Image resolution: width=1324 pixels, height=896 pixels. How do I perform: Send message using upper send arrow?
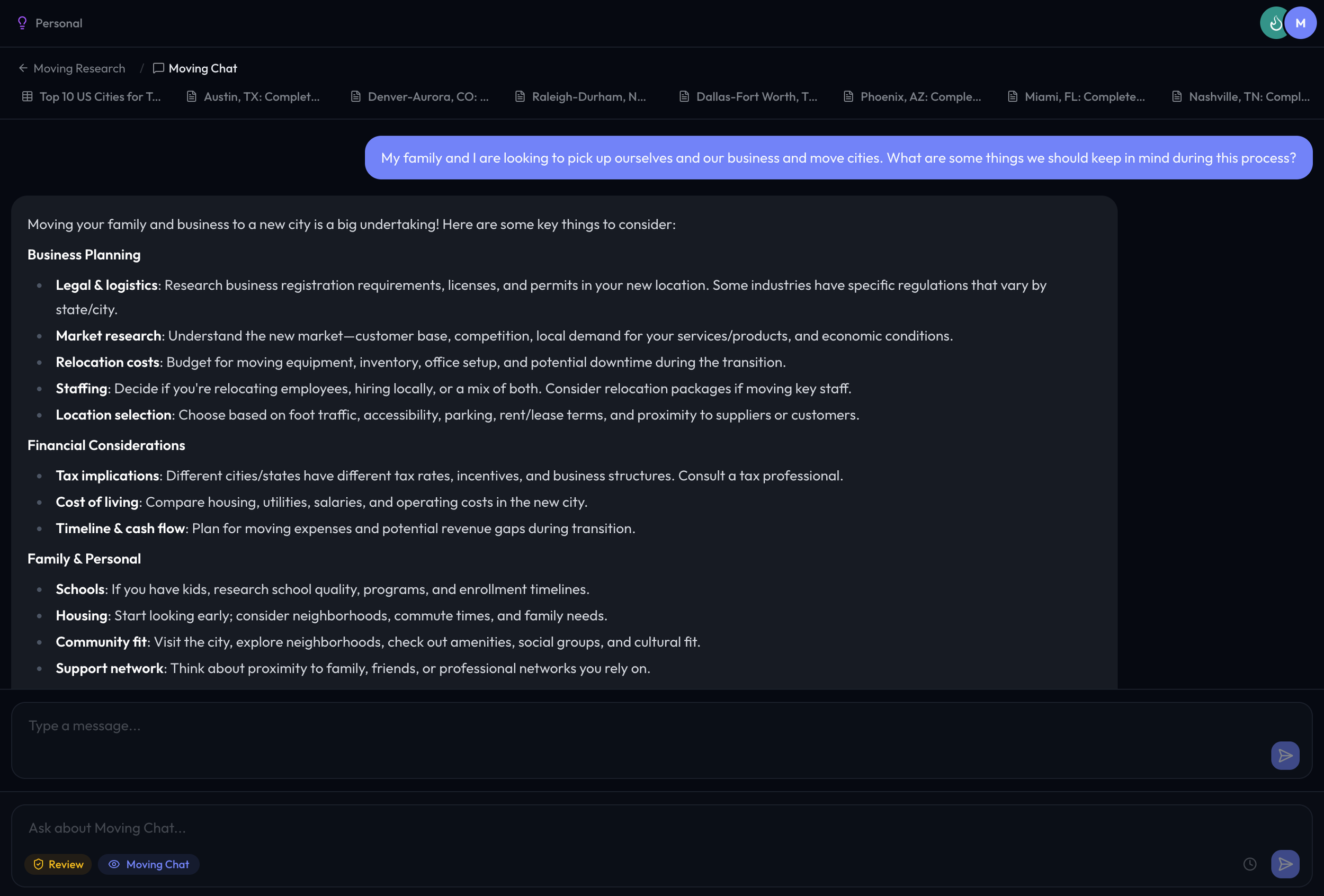[x=1285, y=755]
